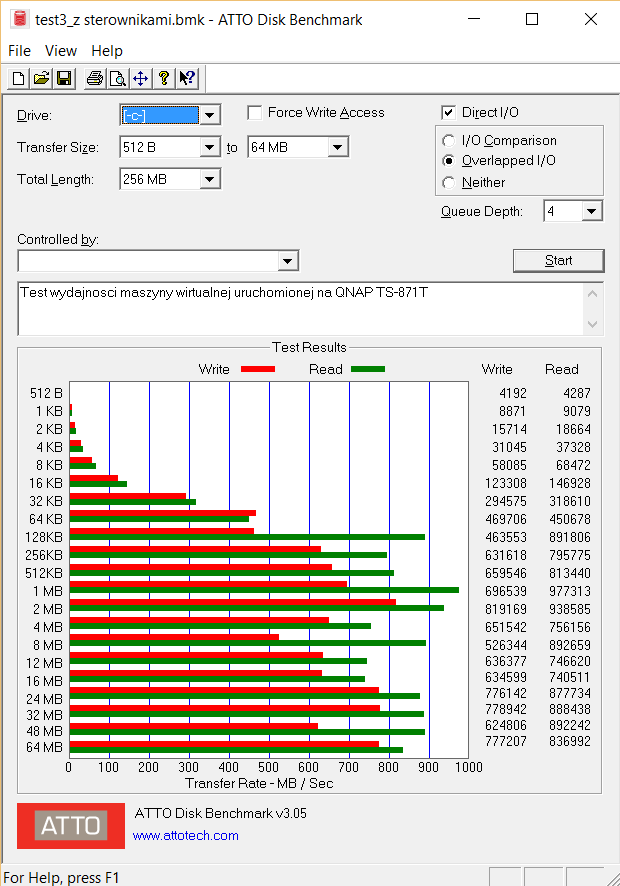Enable Force Write Access checkbox
Screen dimensions: 620x886
[254, 112]
